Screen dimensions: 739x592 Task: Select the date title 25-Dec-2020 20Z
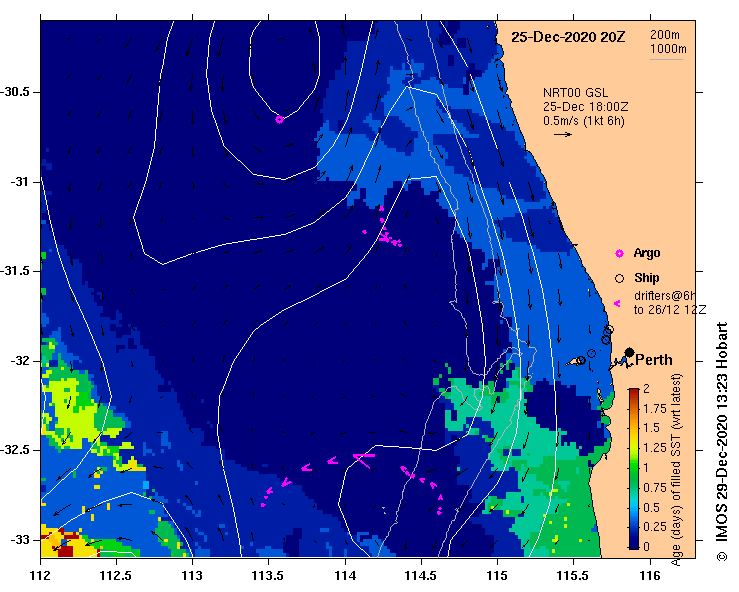pos(568,37)
